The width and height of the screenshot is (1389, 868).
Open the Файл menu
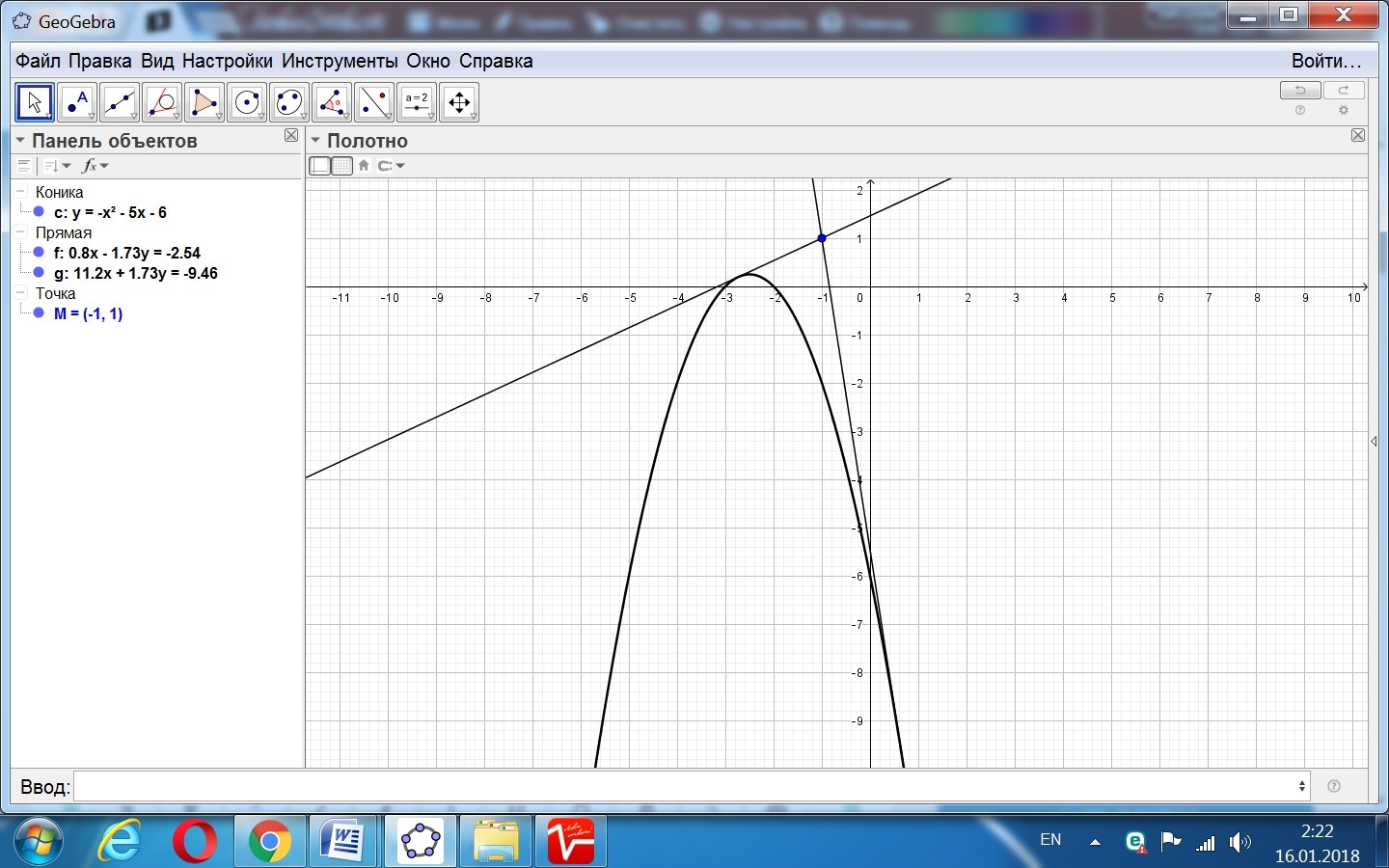[38, 61]
